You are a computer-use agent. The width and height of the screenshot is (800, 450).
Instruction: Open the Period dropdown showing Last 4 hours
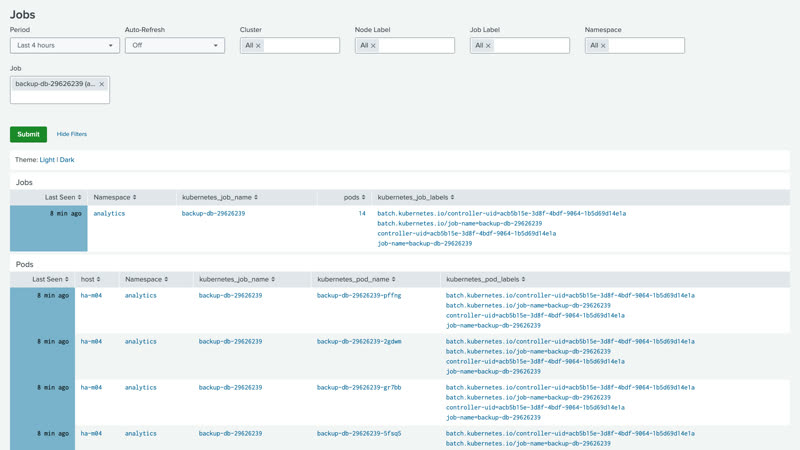(x=65, y=45)
